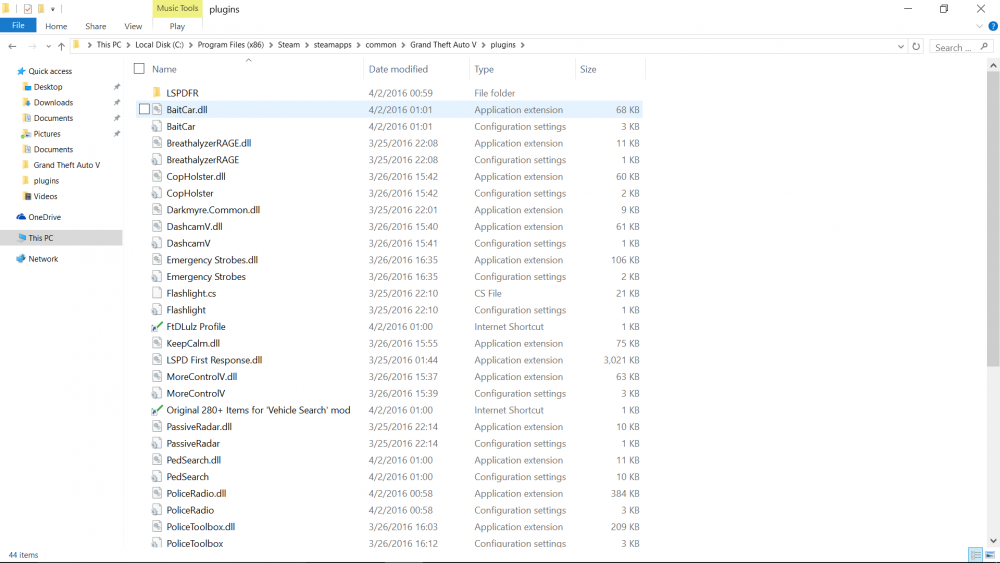Image resolution: width=1000 pixels, height=563 pixels.
Task: Open the Play ribbon tab
Action: tap(177, 26)
